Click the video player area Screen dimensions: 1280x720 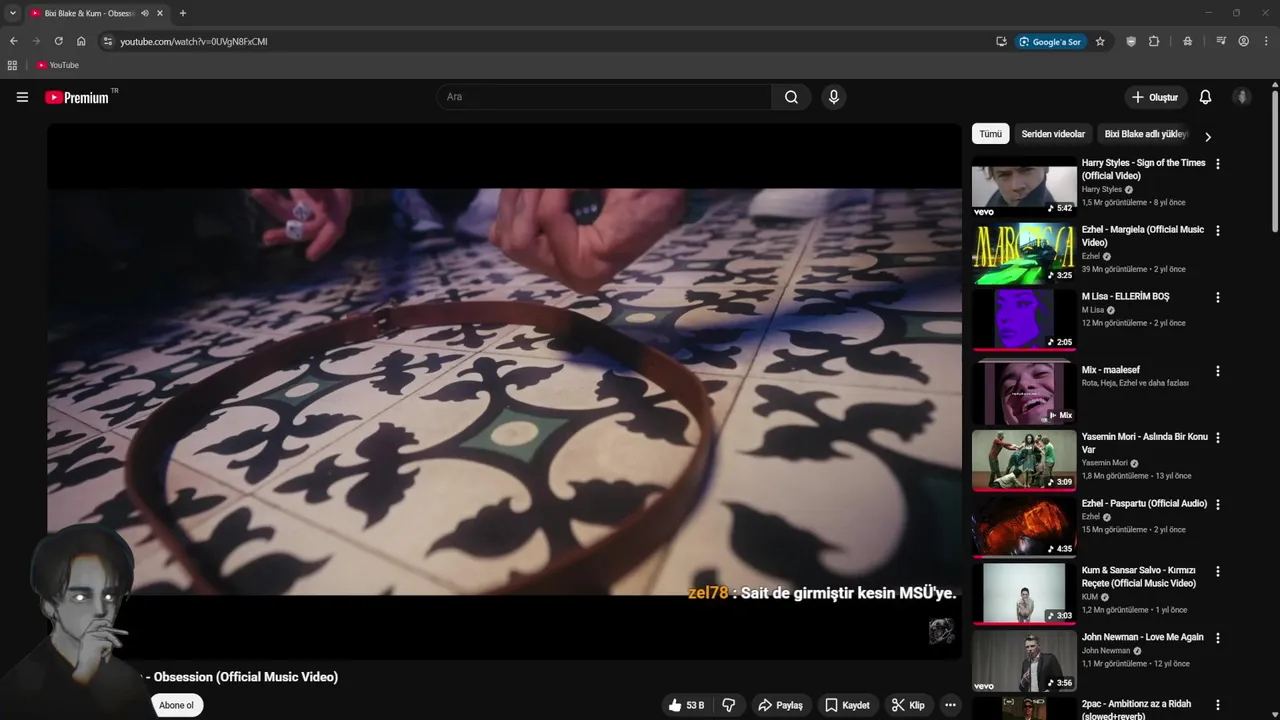[x=504, y=391]
